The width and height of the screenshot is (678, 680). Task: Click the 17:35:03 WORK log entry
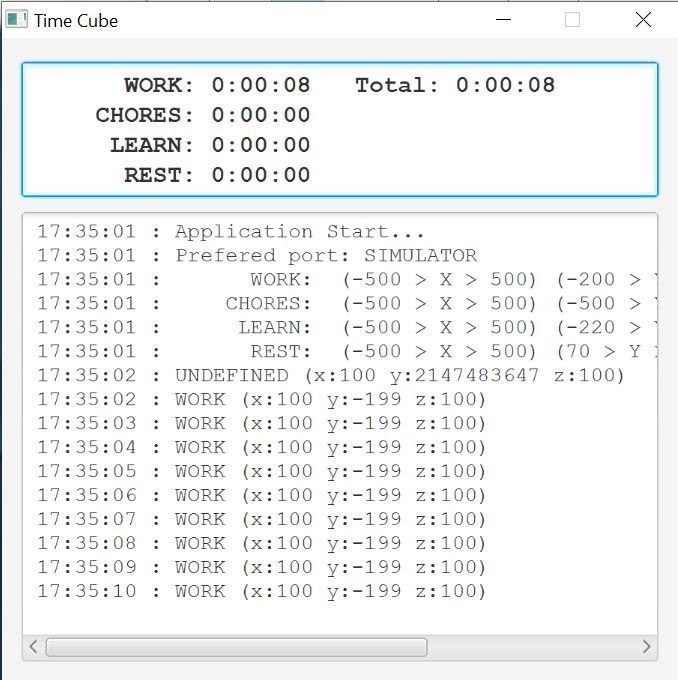click(262, 424)
